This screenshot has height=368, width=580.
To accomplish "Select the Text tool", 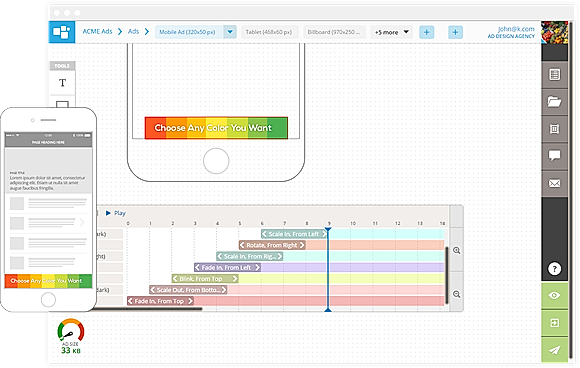I will tap(63, 82).
